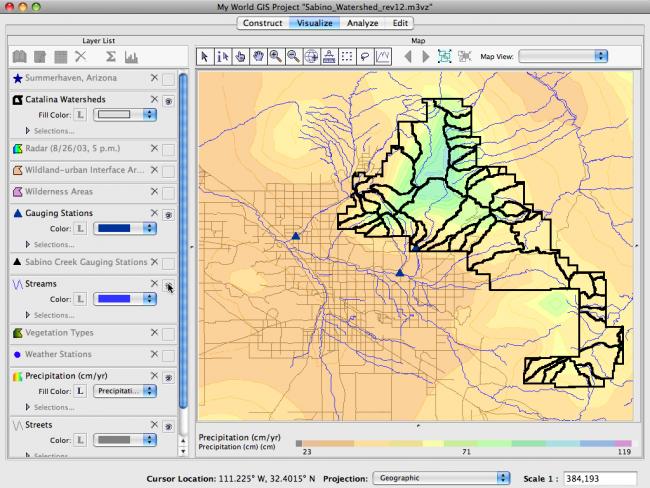
Task: Click the Scale value field
Action: pos(598,478)
